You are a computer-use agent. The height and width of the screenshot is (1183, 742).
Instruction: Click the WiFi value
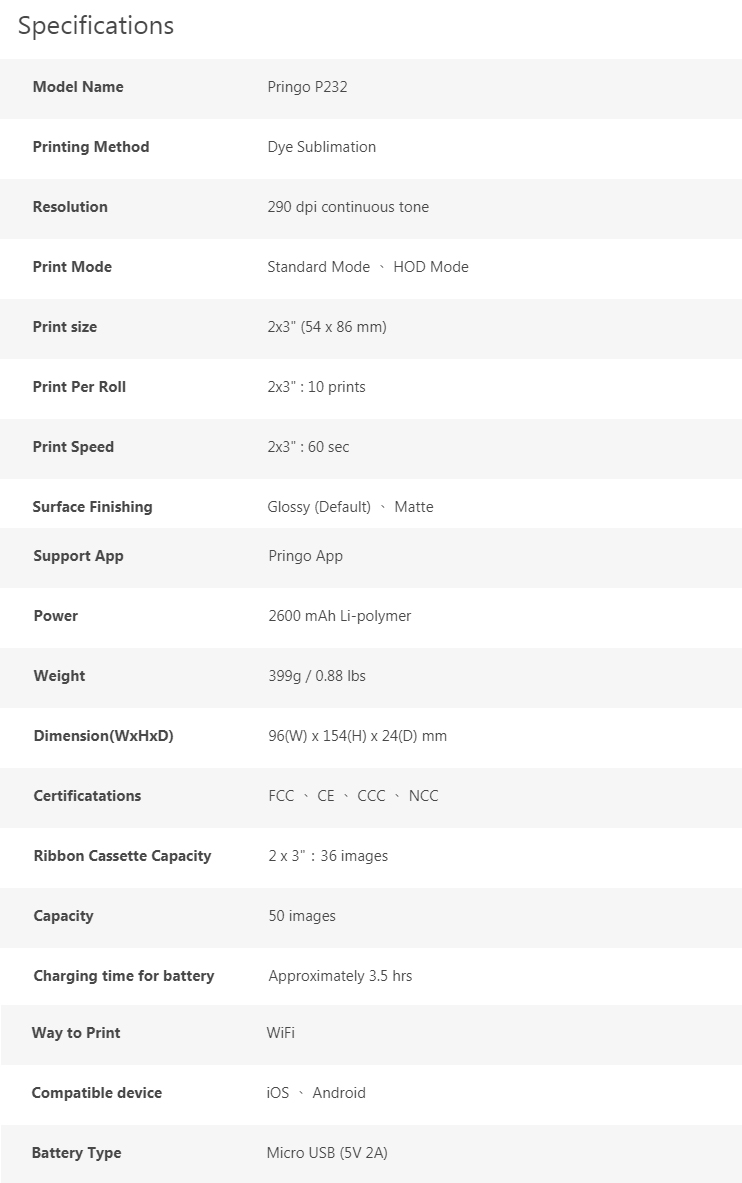pos(281,1033)
